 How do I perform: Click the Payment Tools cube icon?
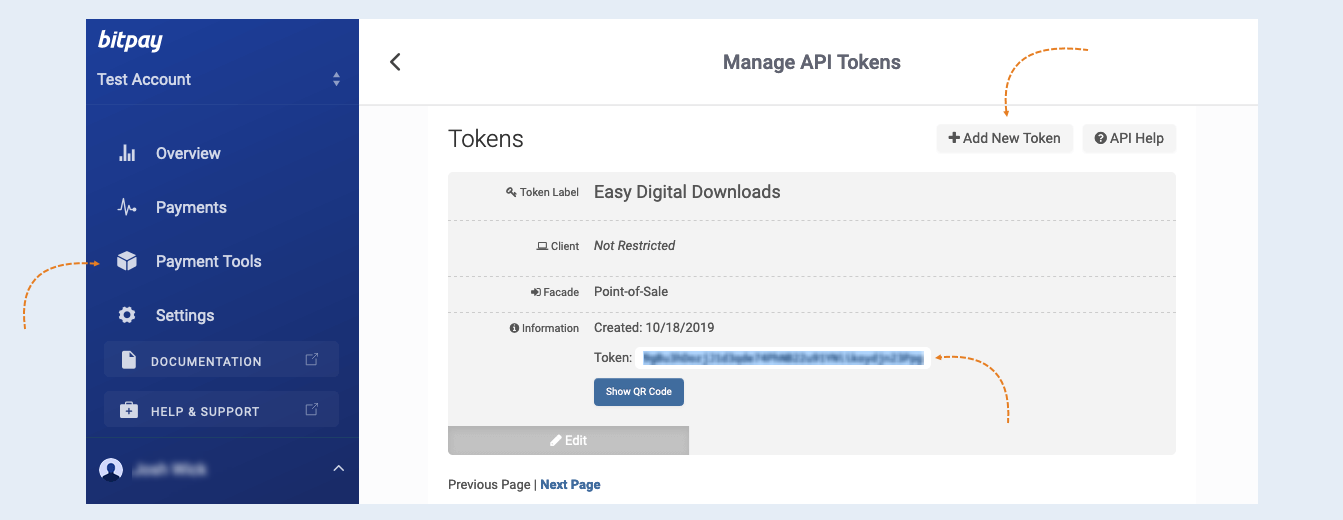(127, 261)
